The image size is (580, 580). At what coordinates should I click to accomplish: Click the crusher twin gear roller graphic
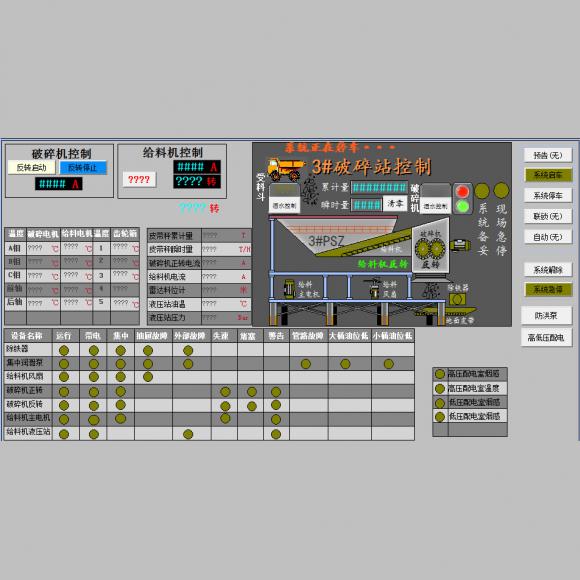[x=429, y=249]
